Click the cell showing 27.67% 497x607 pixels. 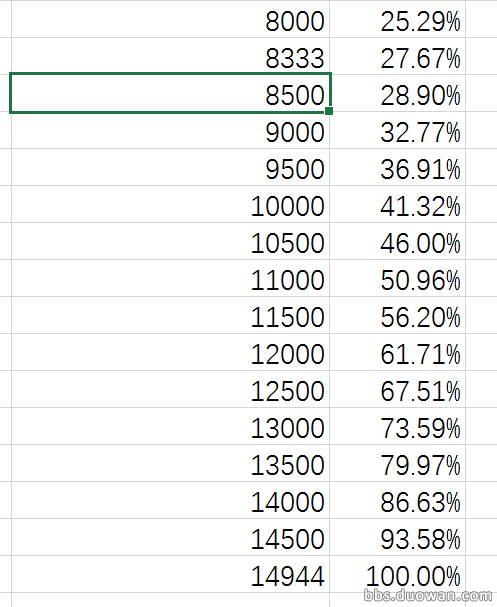pos(398,56)
